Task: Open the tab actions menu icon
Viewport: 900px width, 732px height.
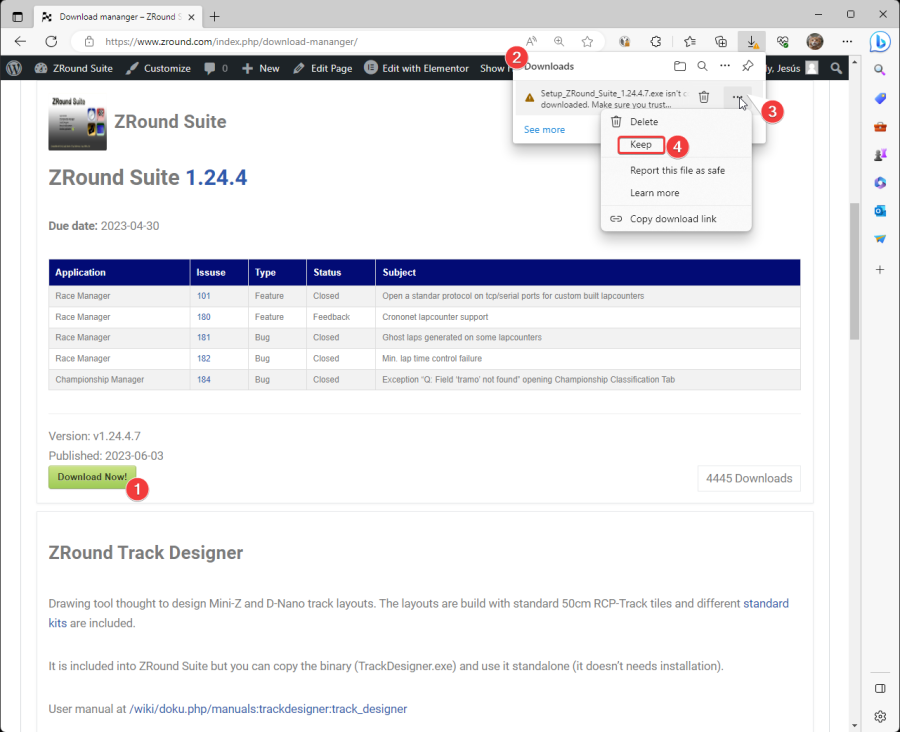Action: pyautogui.click(x=17, y=17)
